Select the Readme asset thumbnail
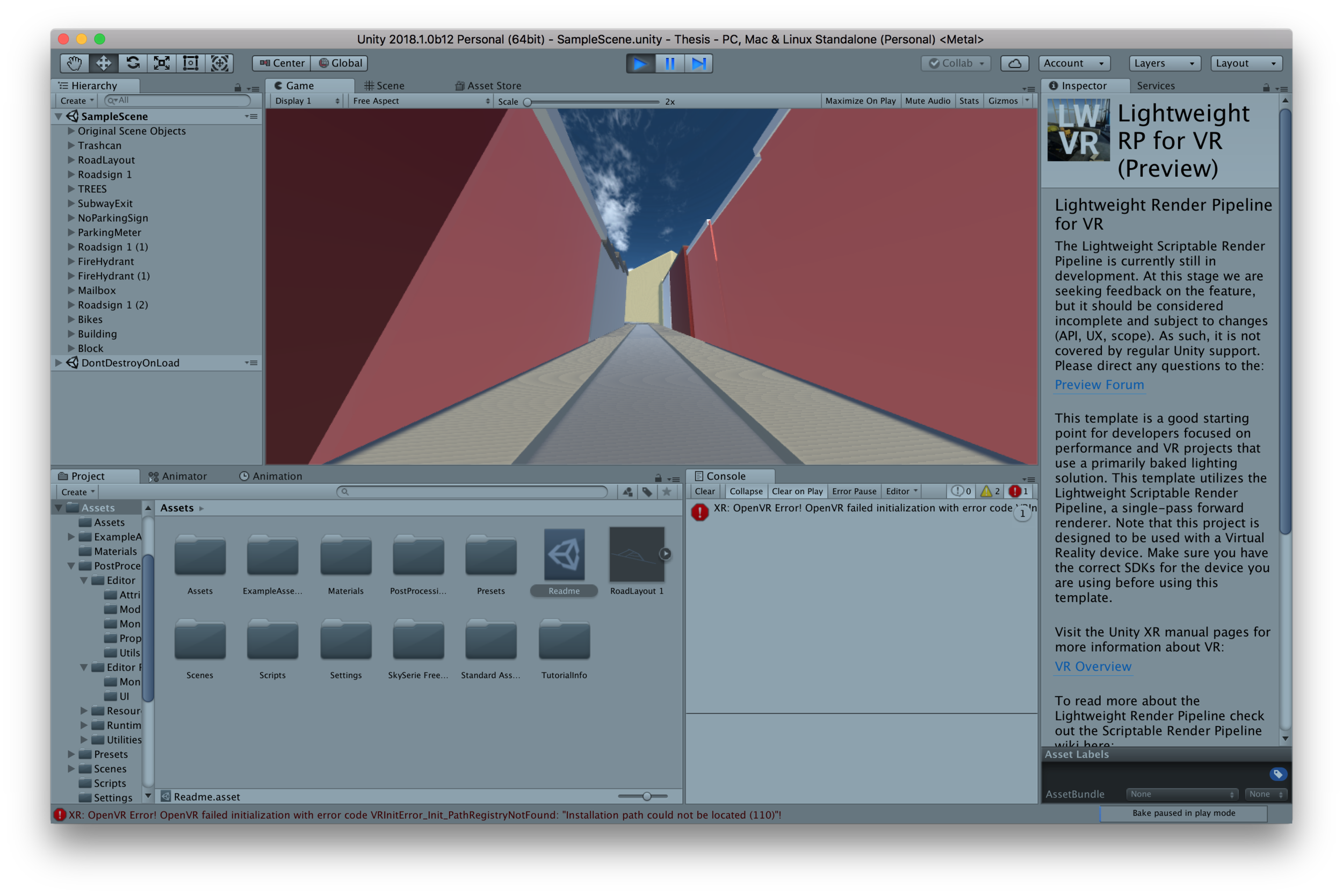The width and height of the screenshot is (1343, 896). 564,554
